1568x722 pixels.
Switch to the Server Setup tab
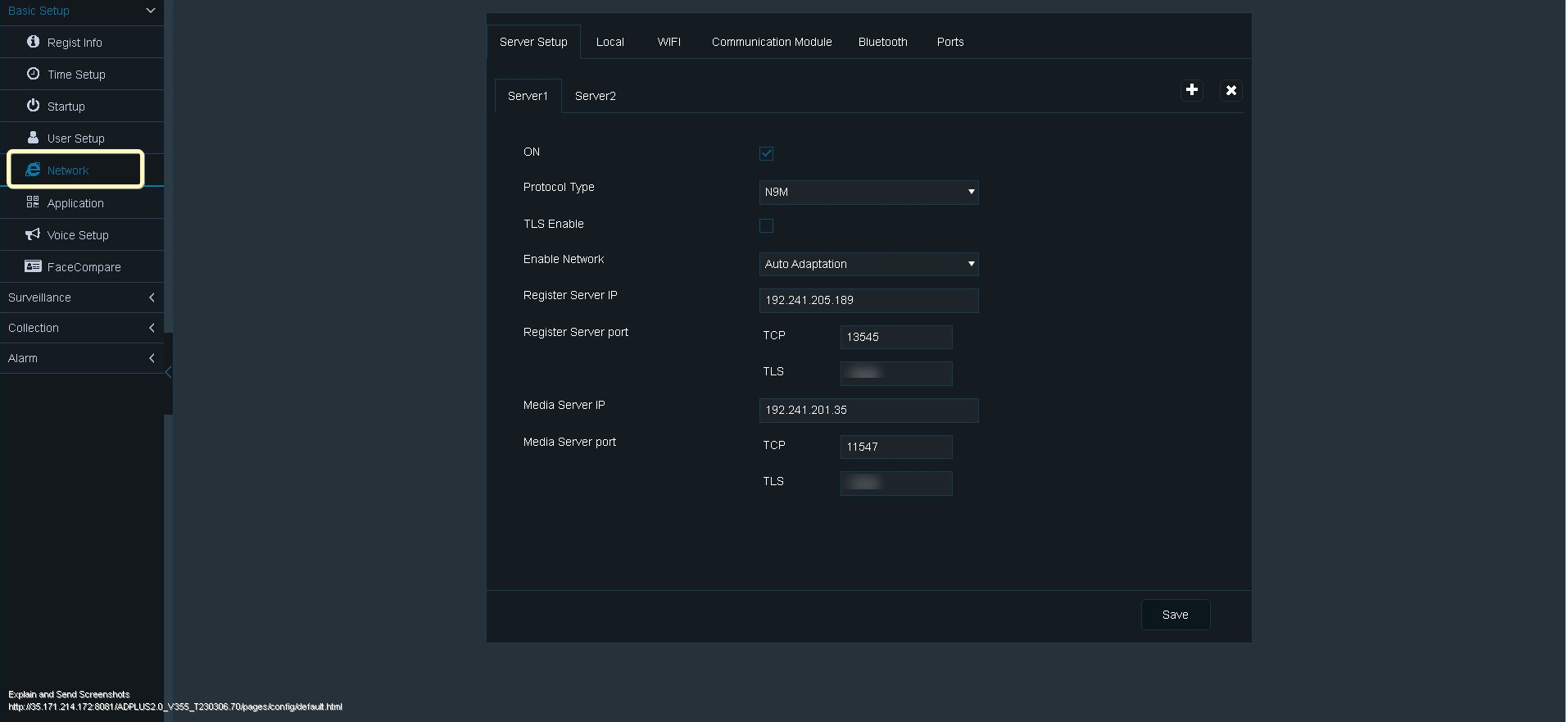[x=533, y=42]
